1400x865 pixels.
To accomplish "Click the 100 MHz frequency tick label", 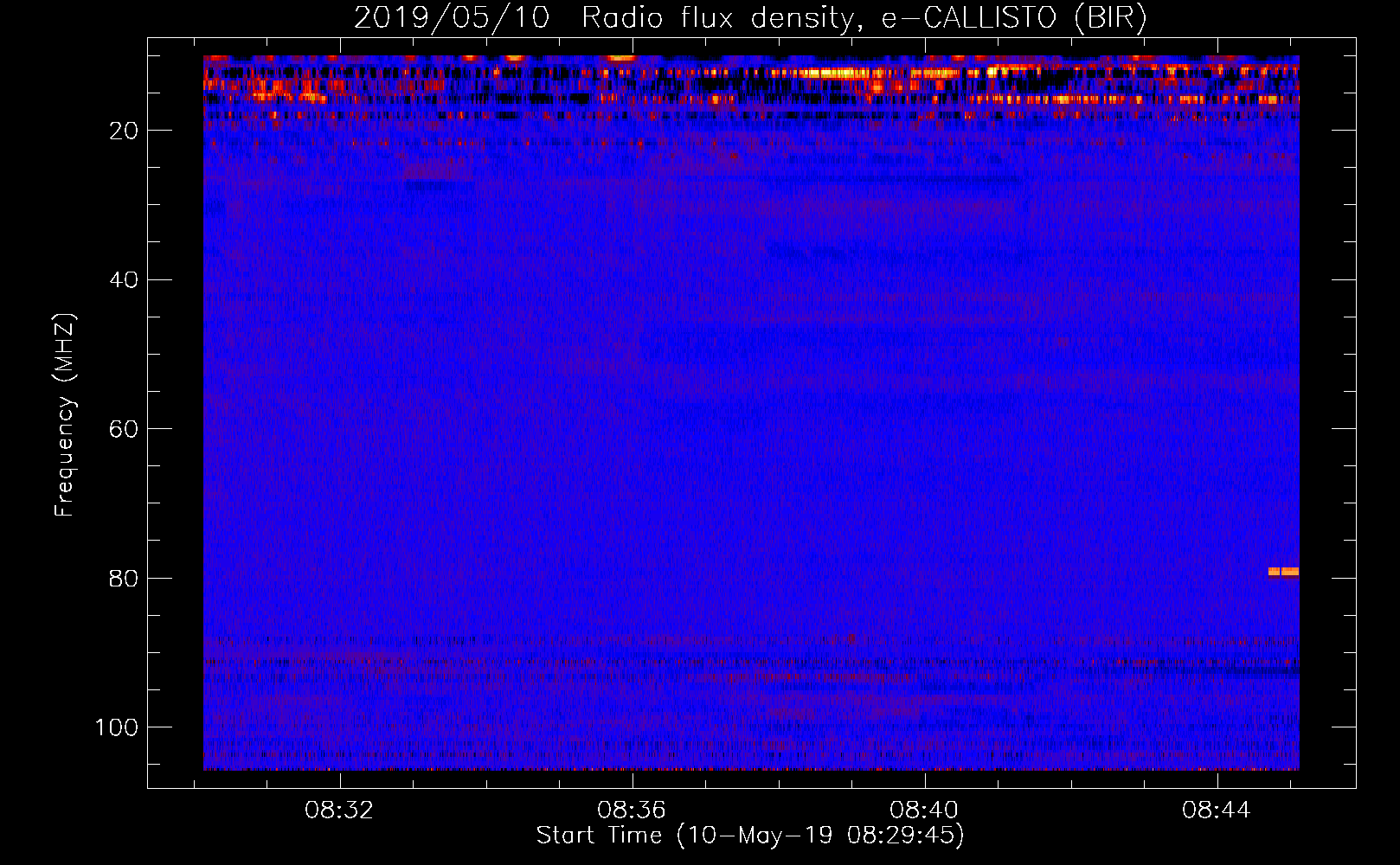I will [117, 727].
